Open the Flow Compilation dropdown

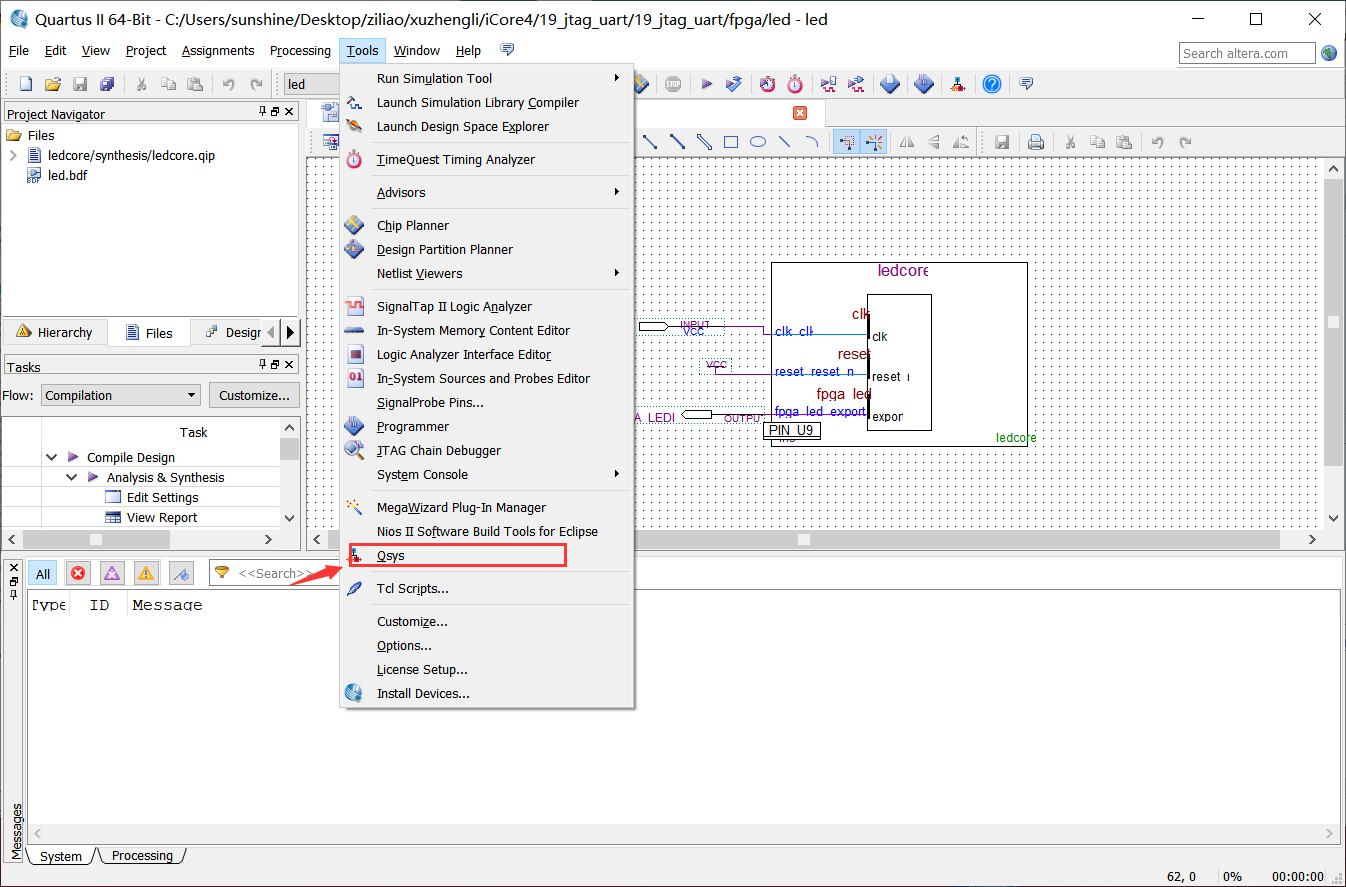tap(121, 396)
